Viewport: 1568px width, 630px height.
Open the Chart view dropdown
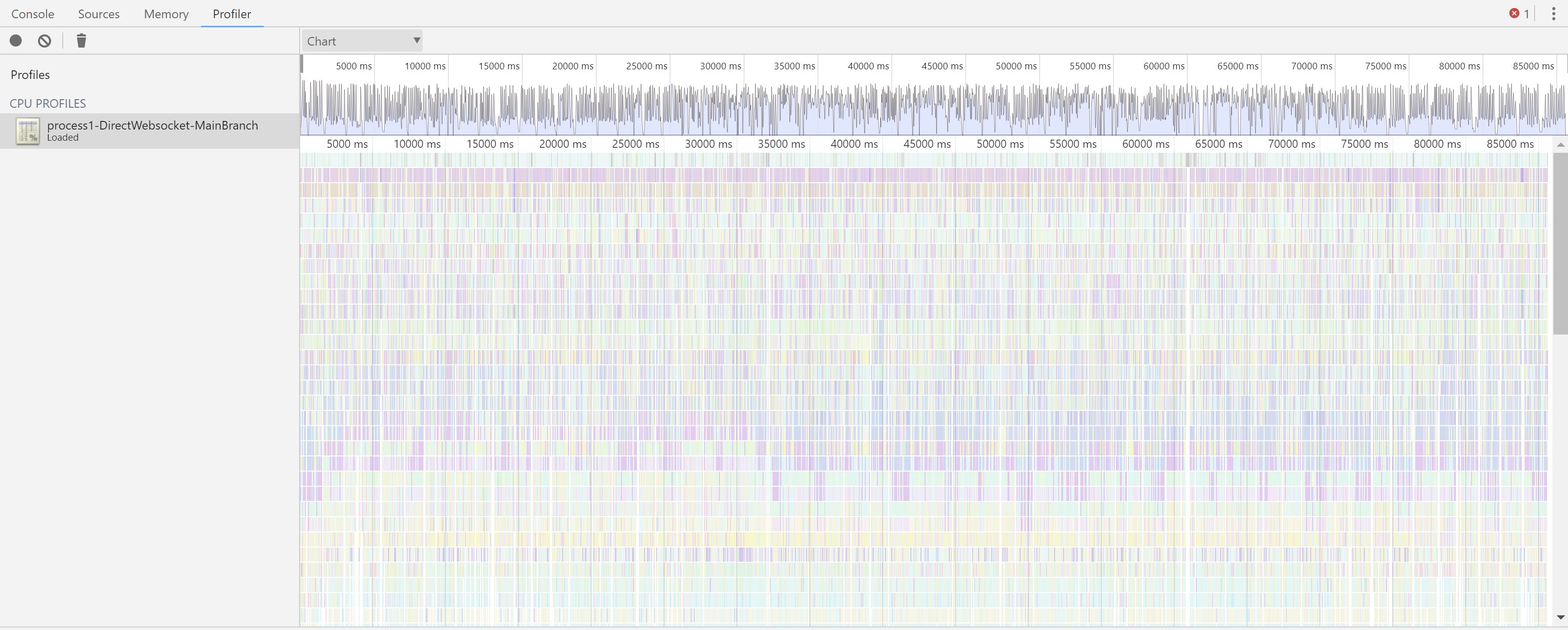pos(362,41)
